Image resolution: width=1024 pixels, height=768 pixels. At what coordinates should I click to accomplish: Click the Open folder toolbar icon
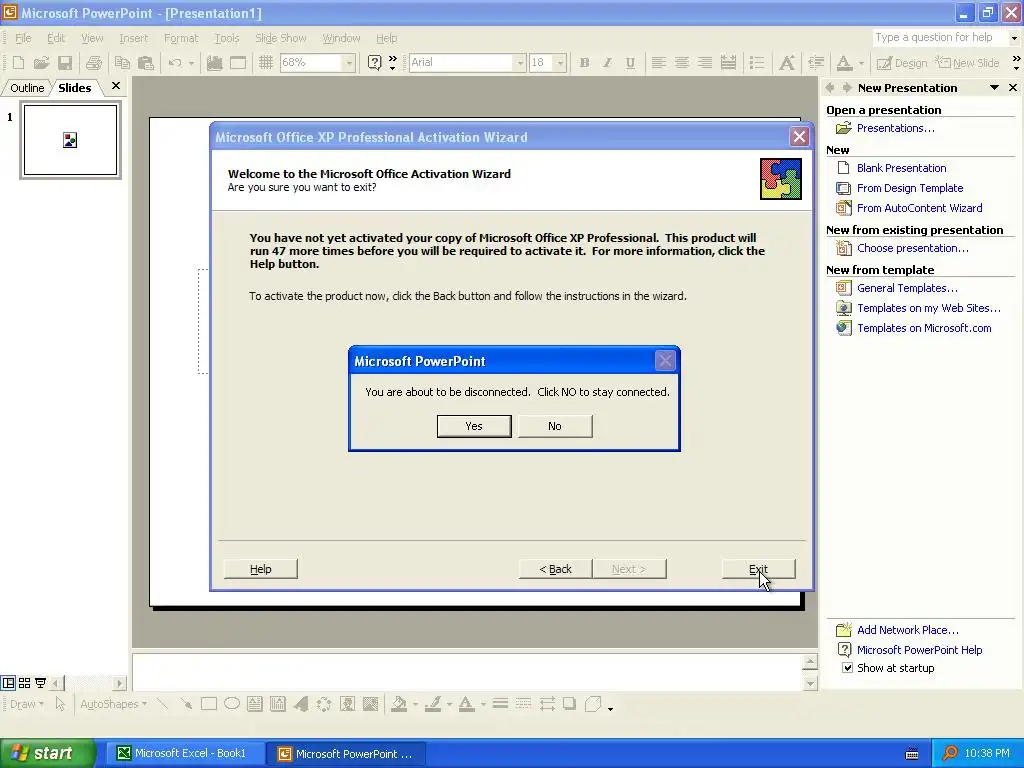pos(41,63)
